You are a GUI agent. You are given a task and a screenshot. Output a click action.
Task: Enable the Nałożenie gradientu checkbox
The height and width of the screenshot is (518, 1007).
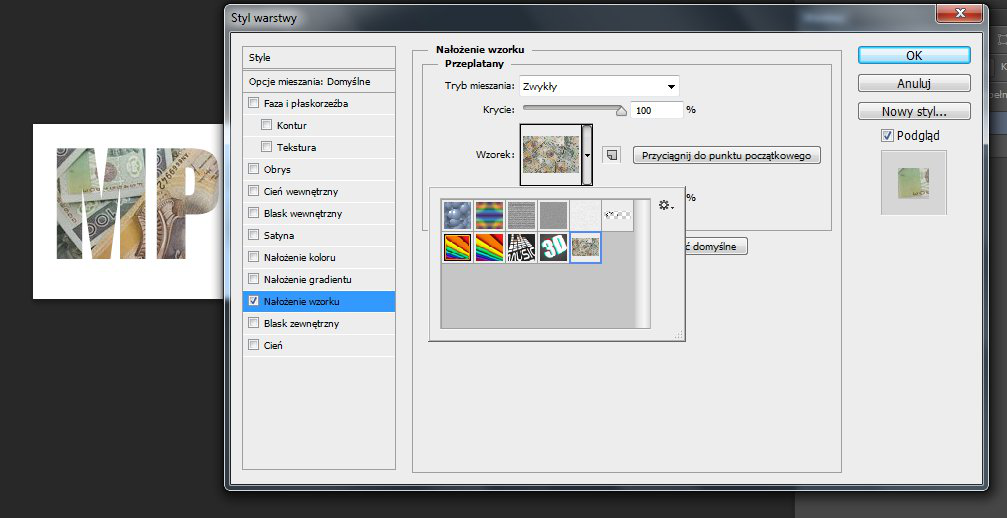pos(253,279)
